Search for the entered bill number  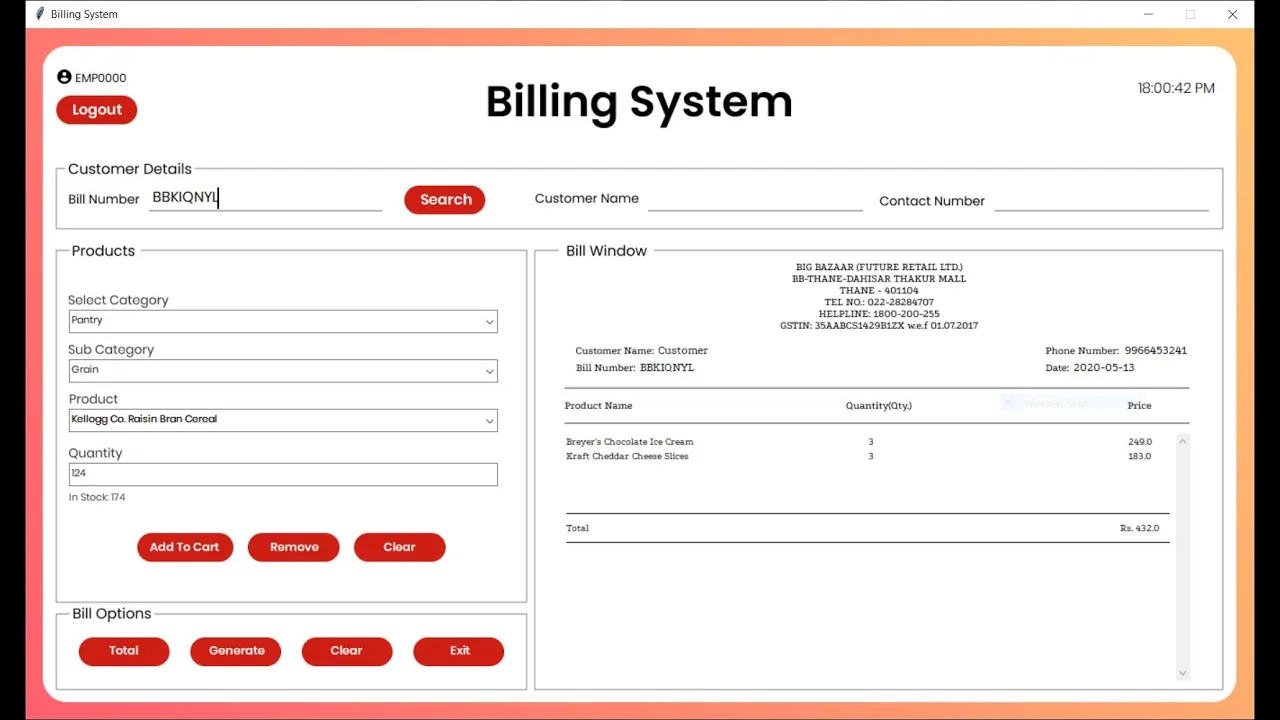(445, 200)
